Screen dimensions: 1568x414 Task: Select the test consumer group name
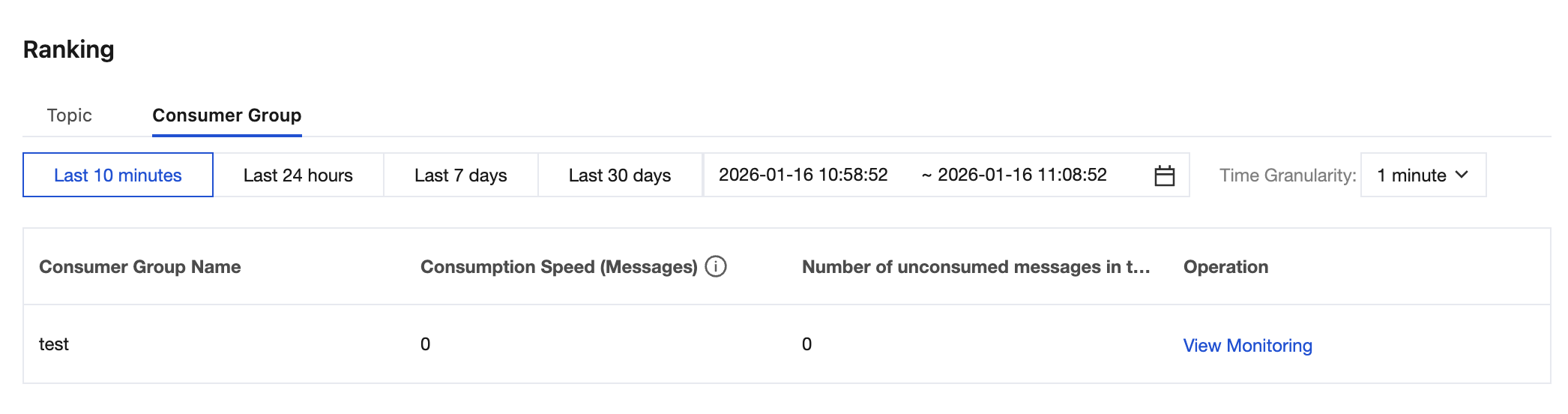[54, 344]
